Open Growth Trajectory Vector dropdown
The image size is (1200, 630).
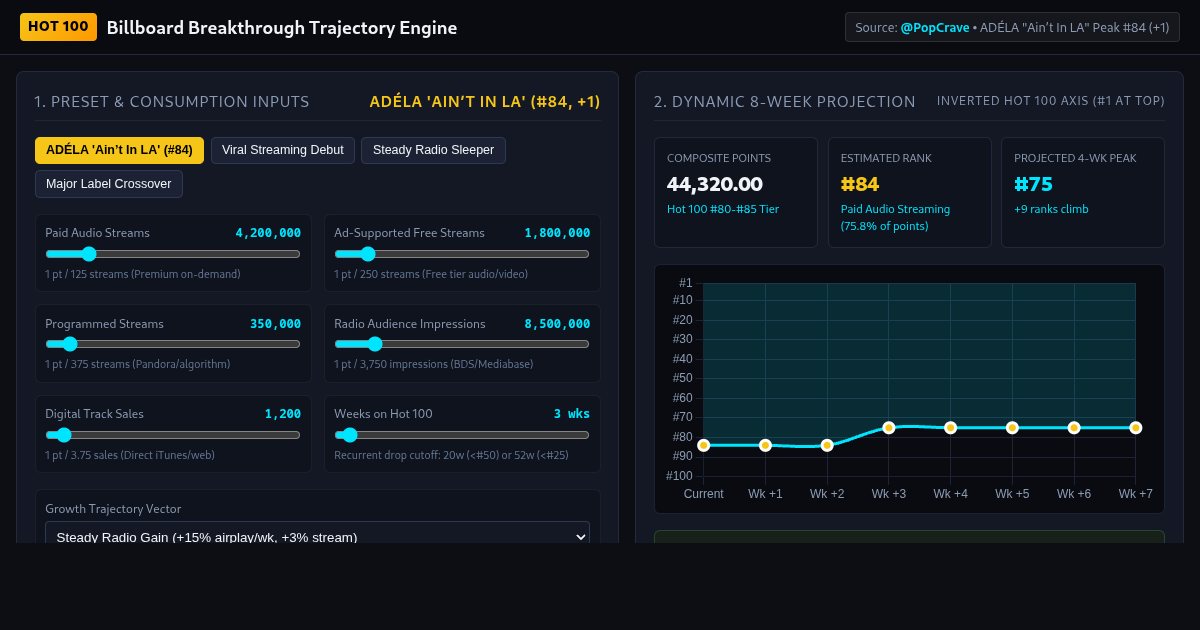coord(317,537)
